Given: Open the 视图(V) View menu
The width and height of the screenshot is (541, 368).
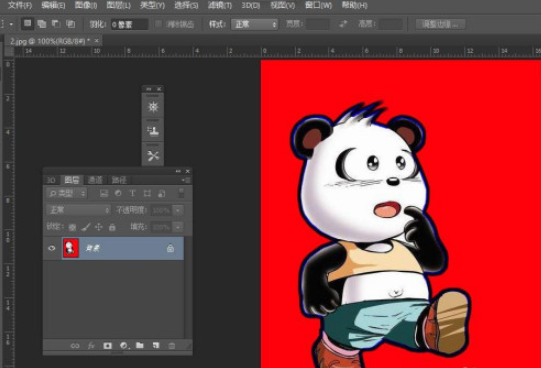Looking at the screenshot, I should coord(282,5).
